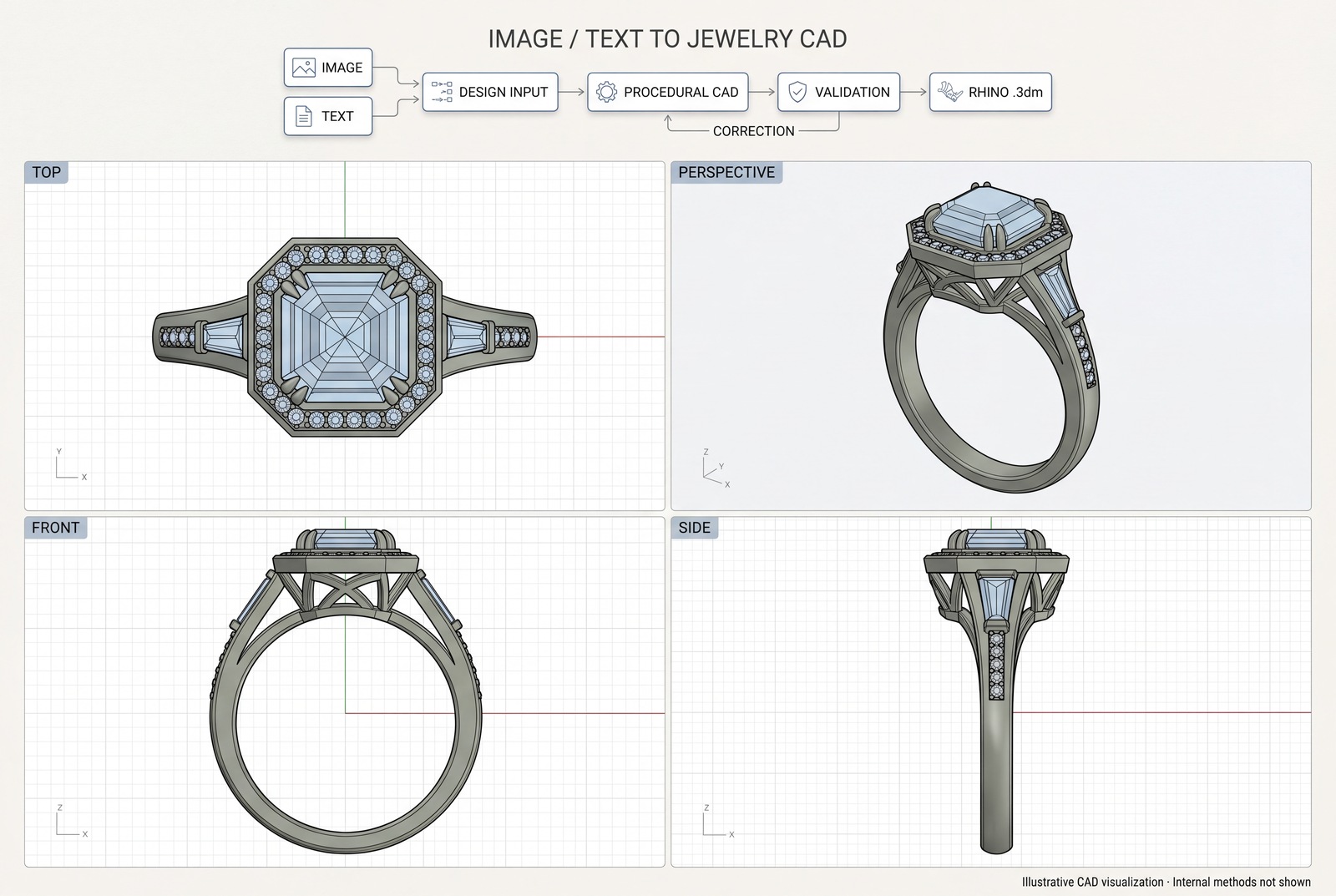Click the XY axis indicator in TOP viewport

70,465
